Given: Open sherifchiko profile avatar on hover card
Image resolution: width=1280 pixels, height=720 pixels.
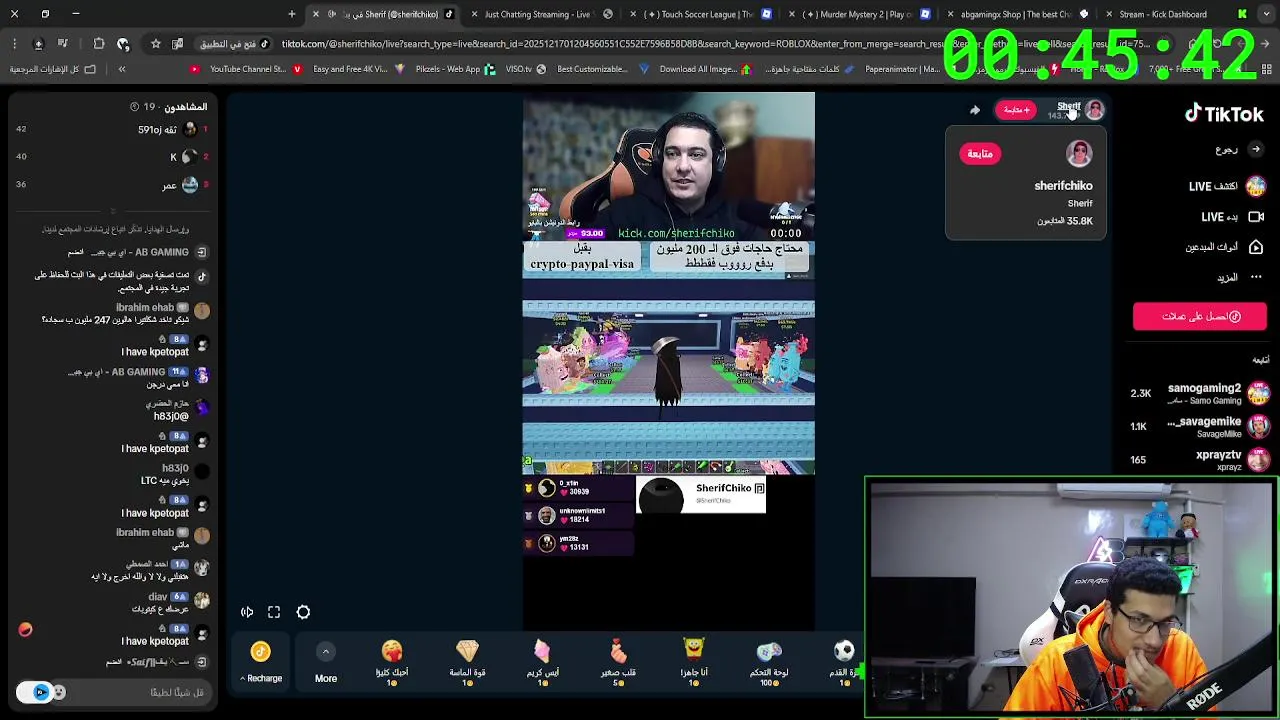Looking at the screenshot, I should point(1079,153).
